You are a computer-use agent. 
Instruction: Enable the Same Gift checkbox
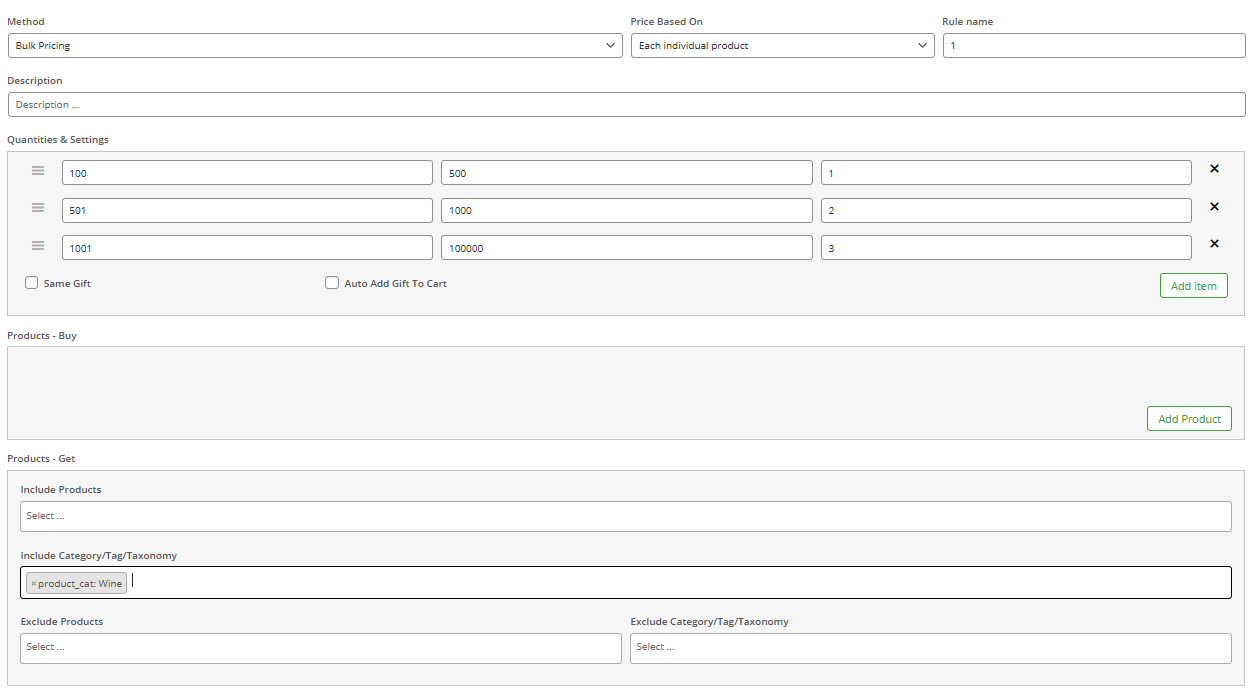coord(32,283)
